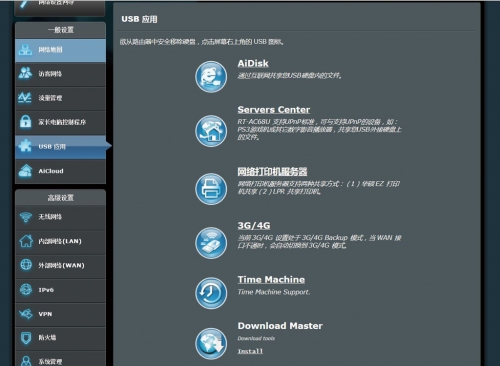This screenshot has height=366, width=500.
Task: Select the USB 应用 puzzle-piece icon
Action: point(25,146)
